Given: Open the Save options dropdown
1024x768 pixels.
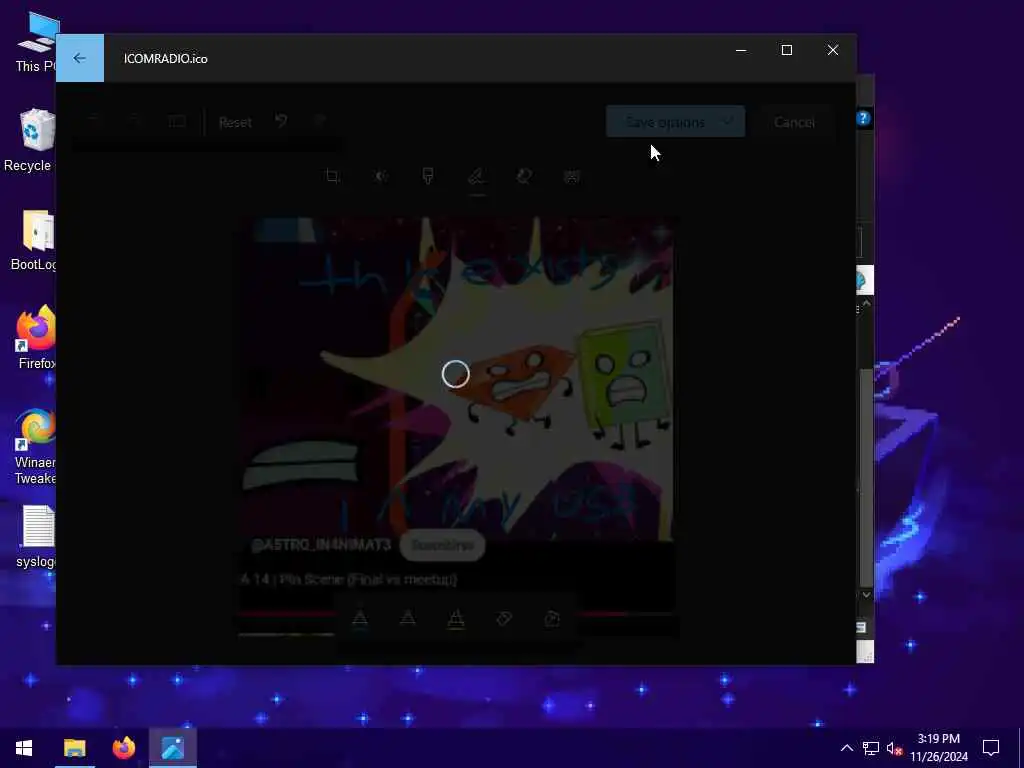Looking at the screenshot, I should click(675, 122).
